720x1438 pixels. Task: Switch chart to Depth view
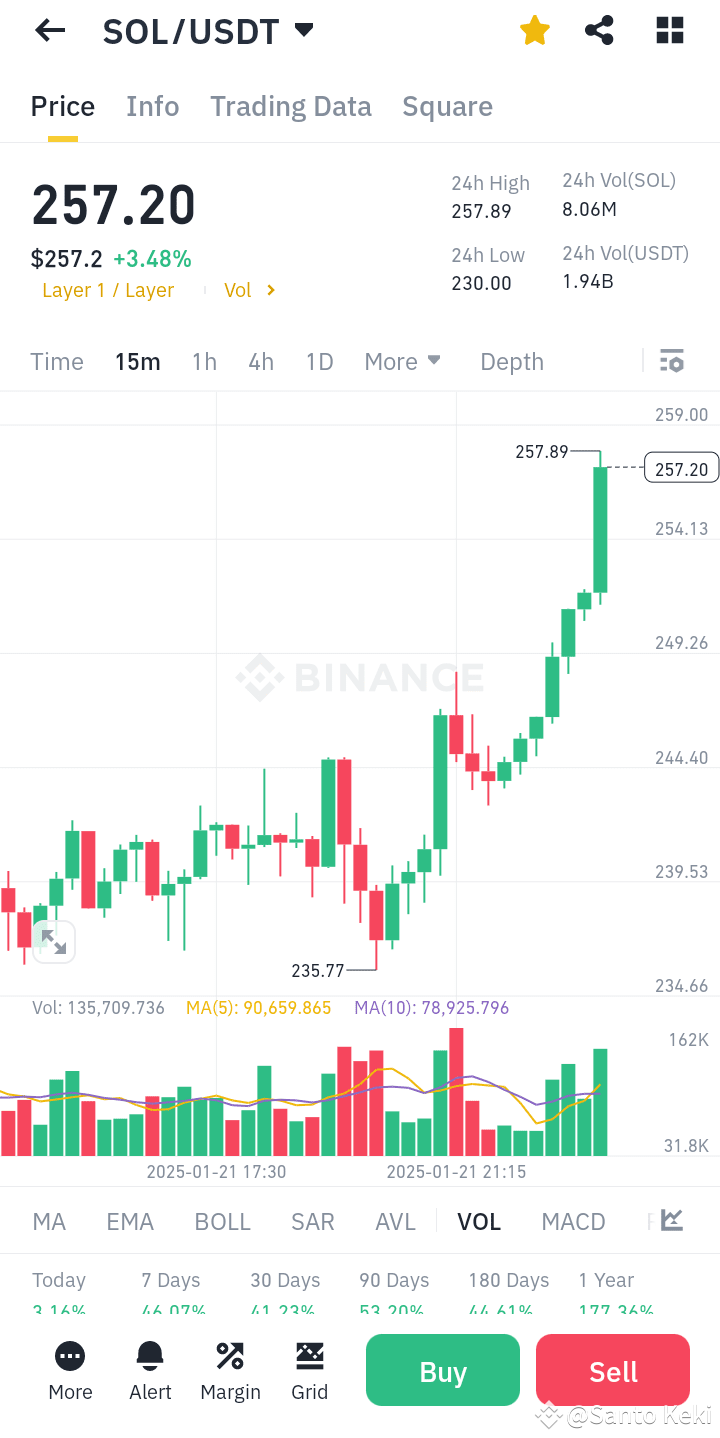(511, 361)
